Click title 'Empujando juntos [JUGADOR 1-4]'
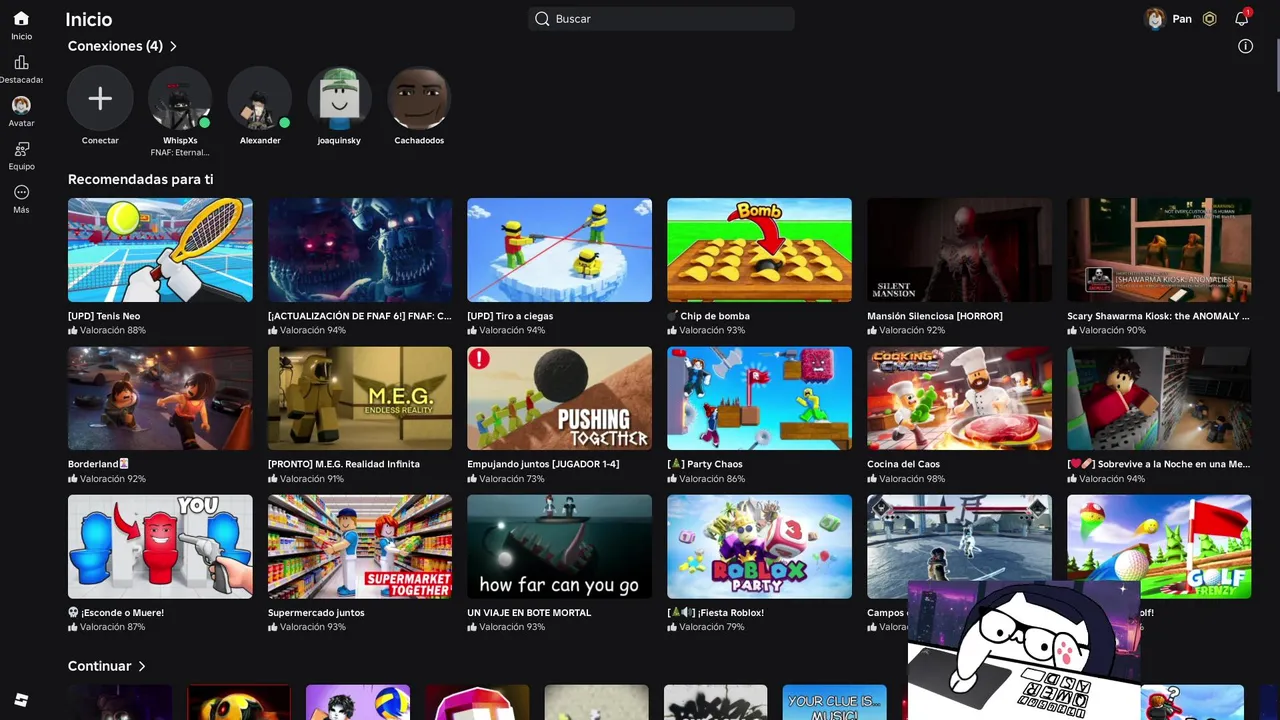 click(543, 464)
